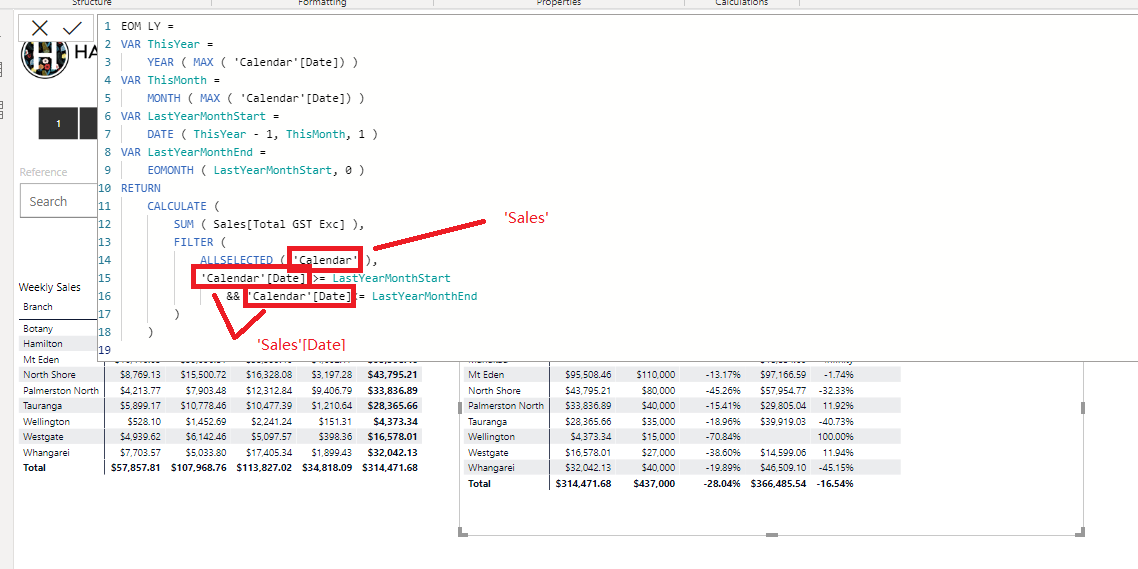
Task: Click Wellington in the Weekly Sales table
Action: (46, 422)
